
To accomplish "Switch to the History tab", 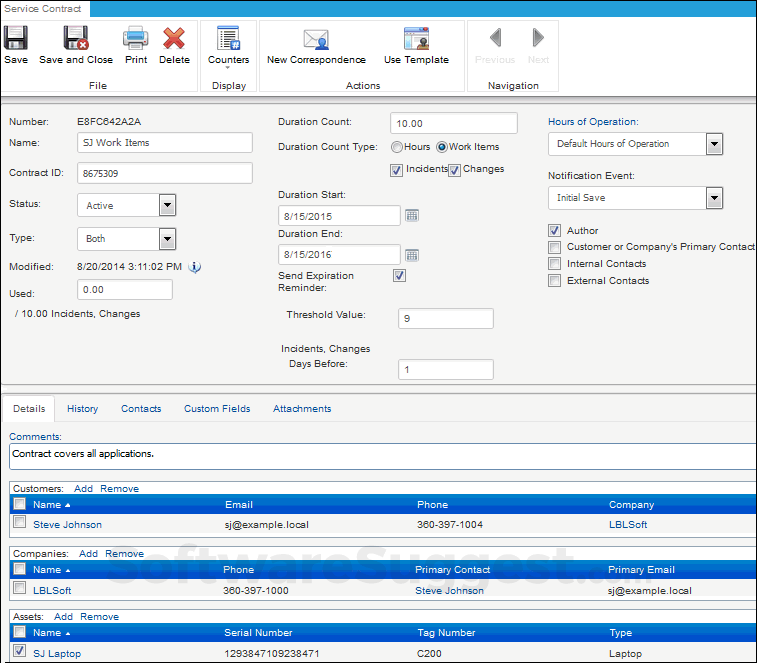I will pyautogui.click(x=82, y=408).
